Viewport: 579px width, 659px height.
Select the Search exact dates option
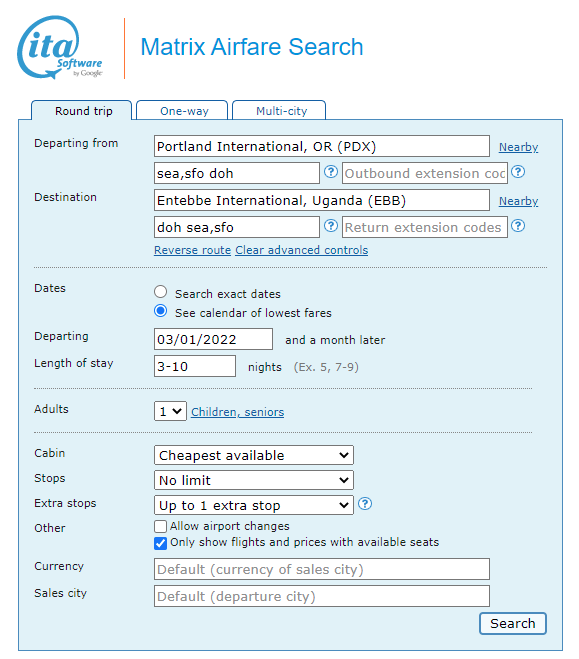(x=161, y=292)
